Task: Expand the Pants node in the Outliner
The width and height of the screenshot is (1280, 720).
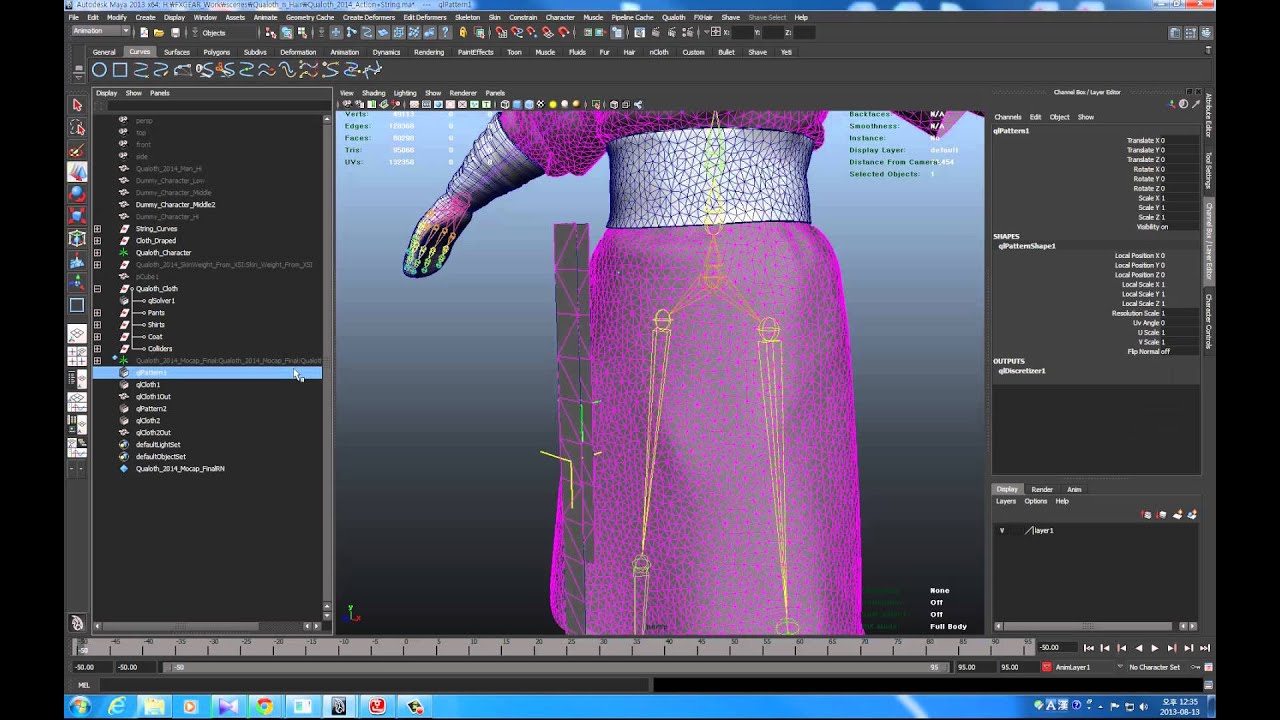Action: pos(98,313)
